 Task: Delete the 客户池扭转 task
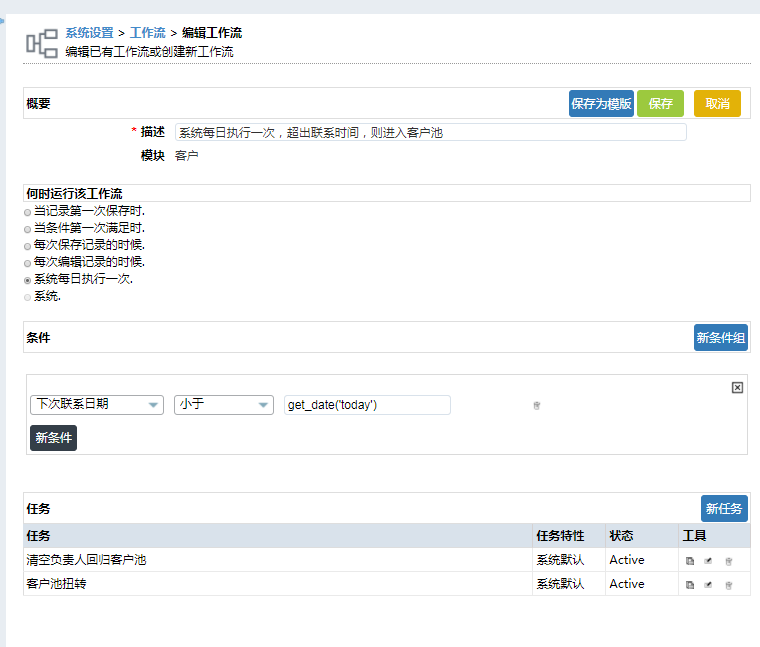(x=728, y=585)
